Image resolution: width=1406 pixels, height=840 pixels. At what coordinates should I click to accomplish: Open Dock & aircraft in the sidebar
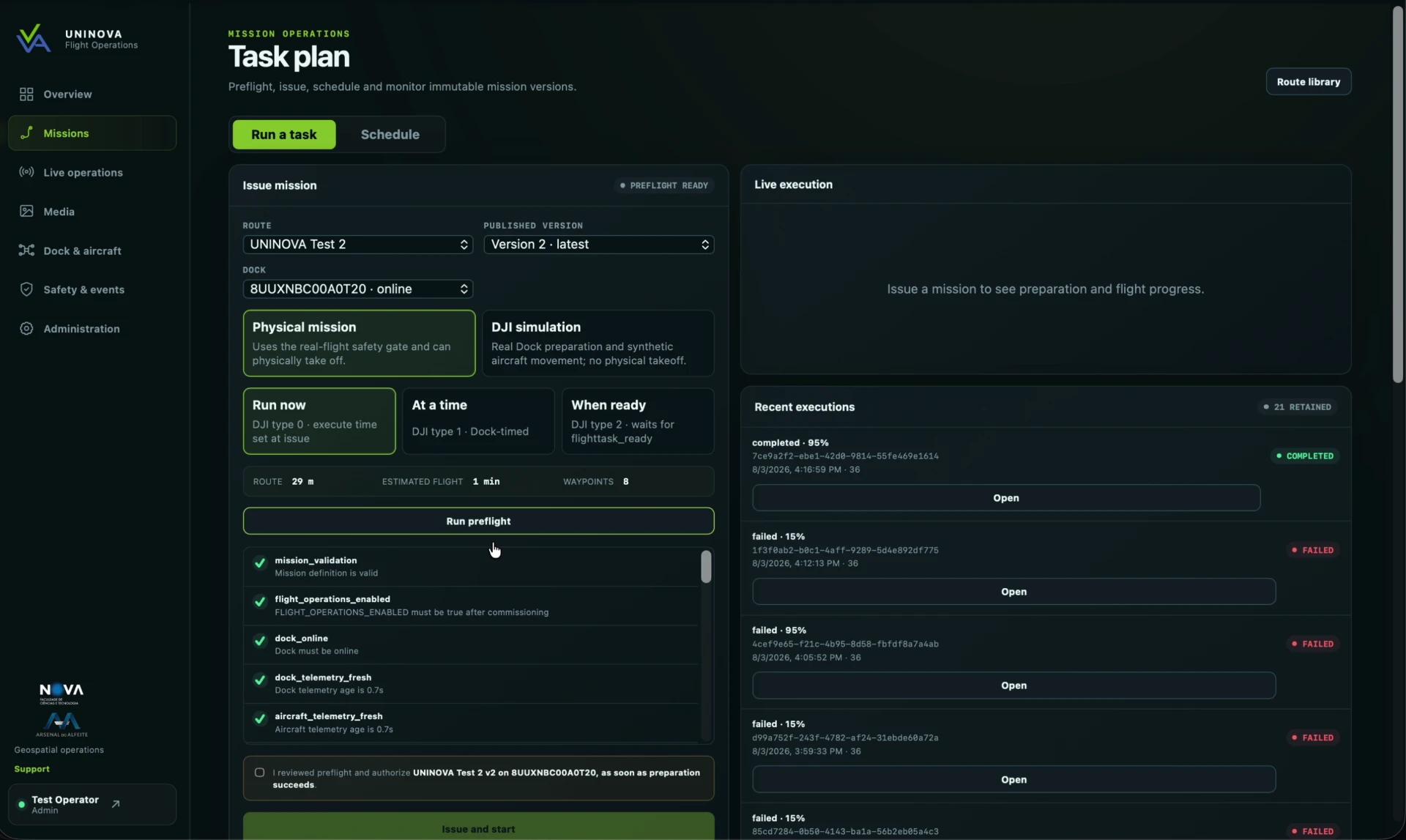click(x=92, y=250)
